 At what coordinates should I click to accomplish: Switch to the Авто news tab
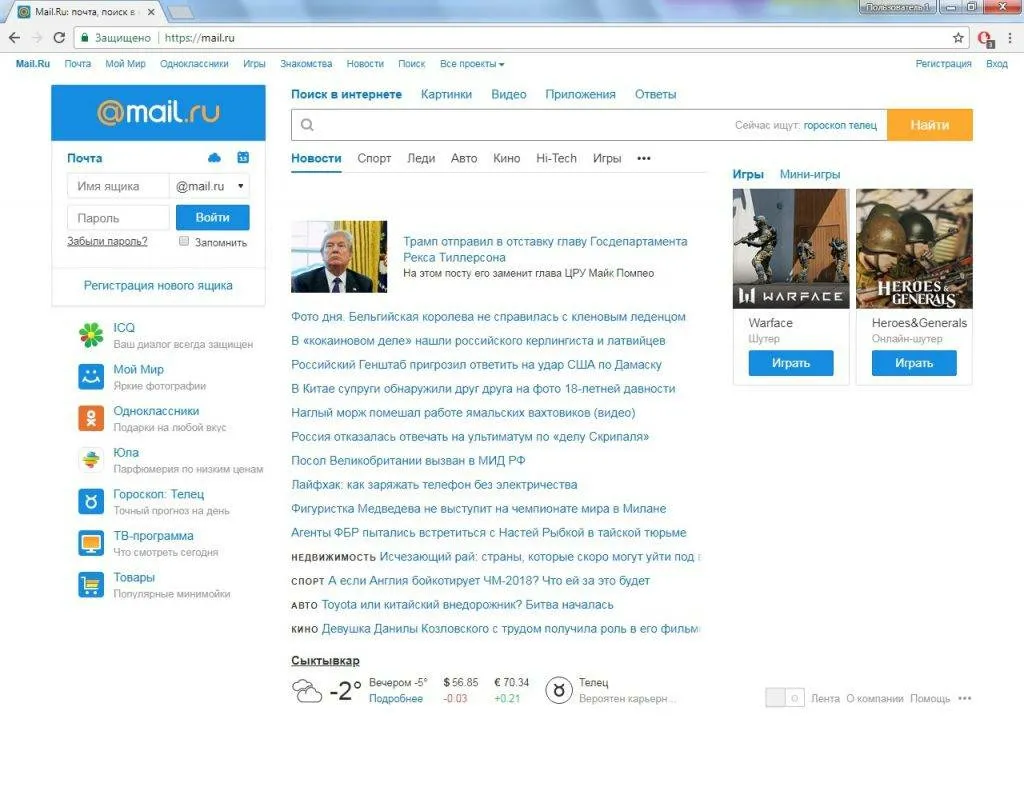click(464, 158)
